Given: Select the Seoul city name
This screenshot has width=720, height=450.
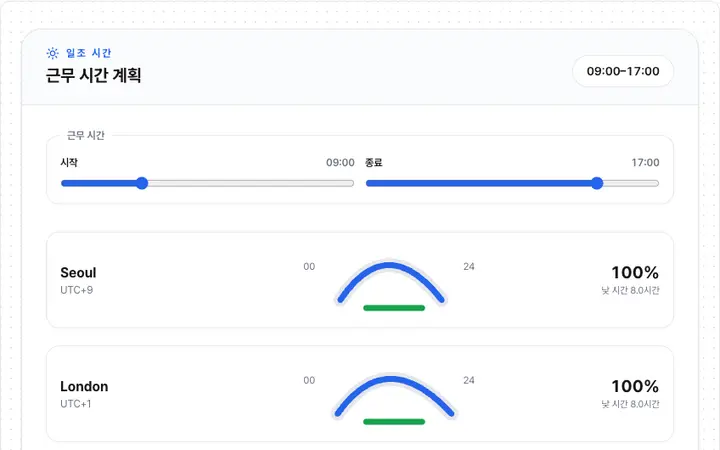Looking at the screenshot, I should pos(78,272).
